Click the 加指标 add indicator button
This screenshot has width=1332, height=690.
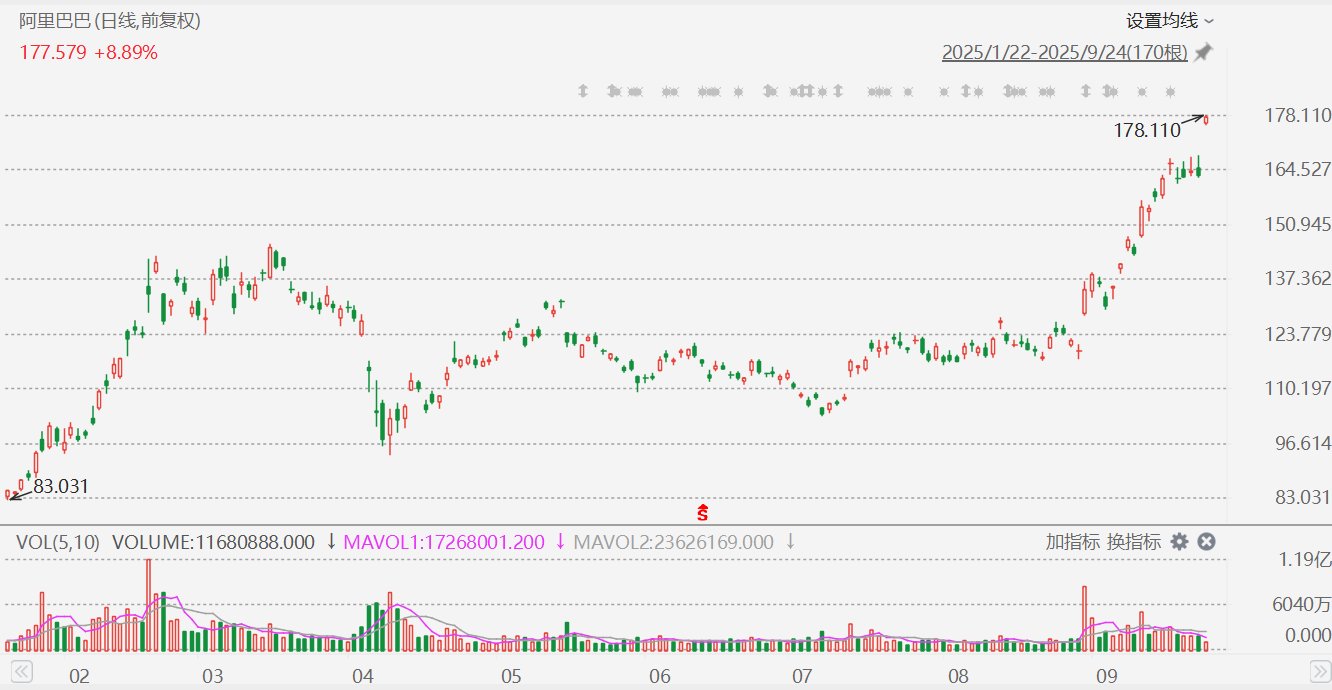[x=1073, y=542]
